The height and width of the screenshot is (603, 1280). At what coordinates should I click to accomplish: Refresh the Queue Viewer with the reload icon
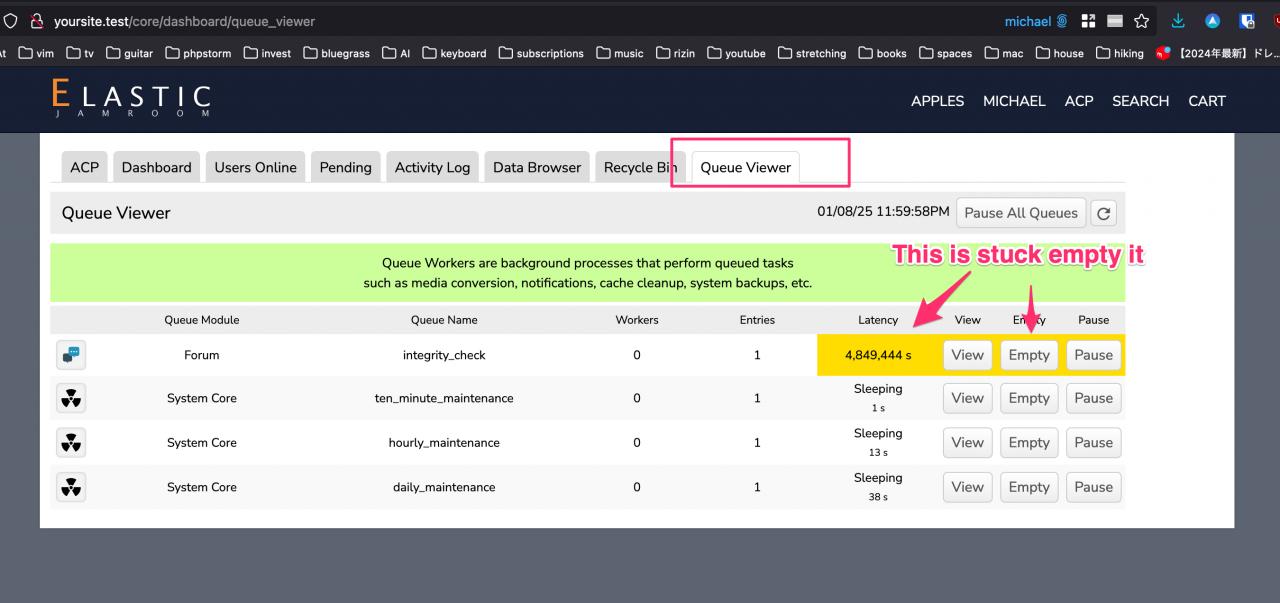click(x=1104, y=213)
